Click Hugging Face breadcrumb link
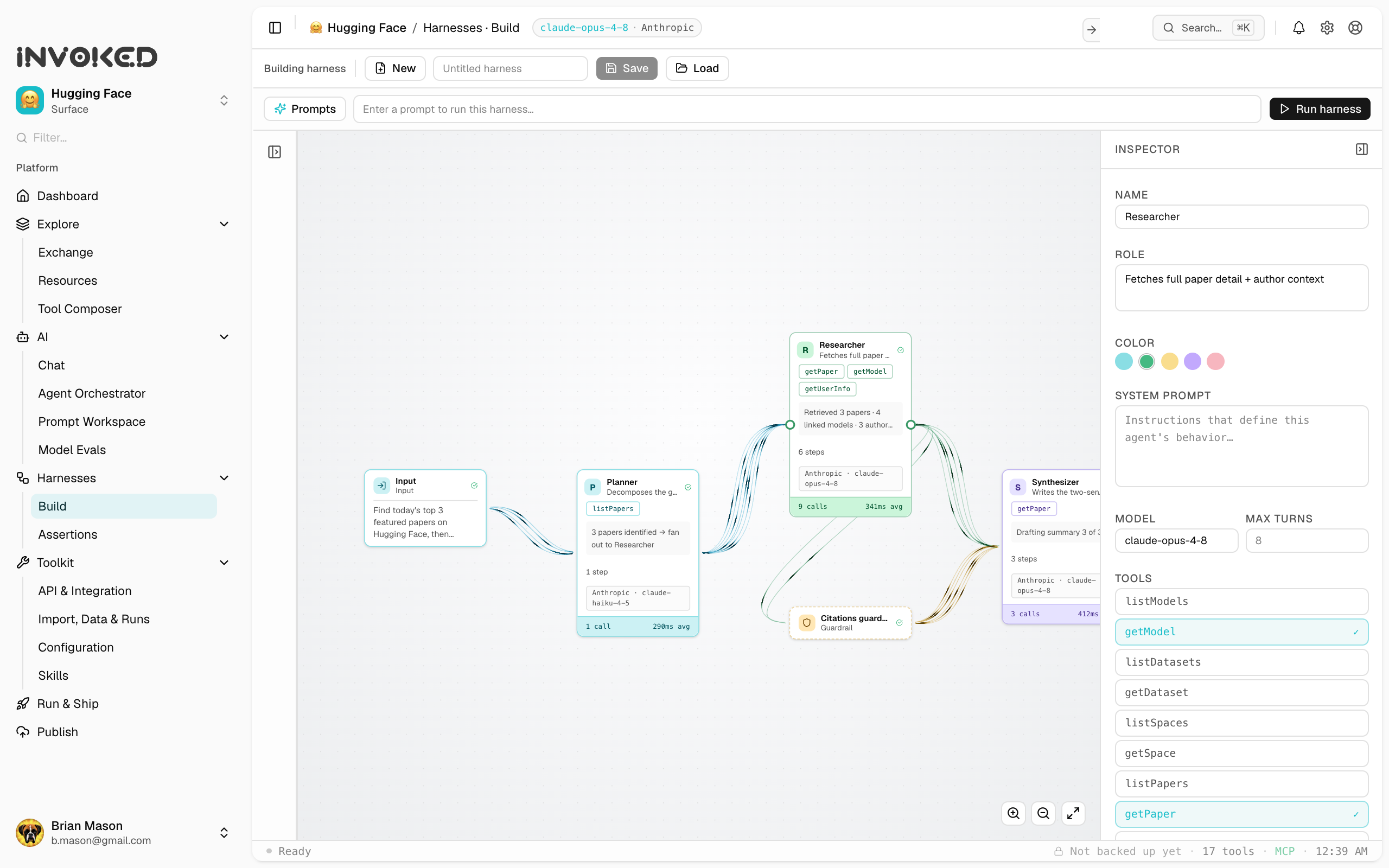Viewport: 1389px width, 868px height. tap(366, 28)
